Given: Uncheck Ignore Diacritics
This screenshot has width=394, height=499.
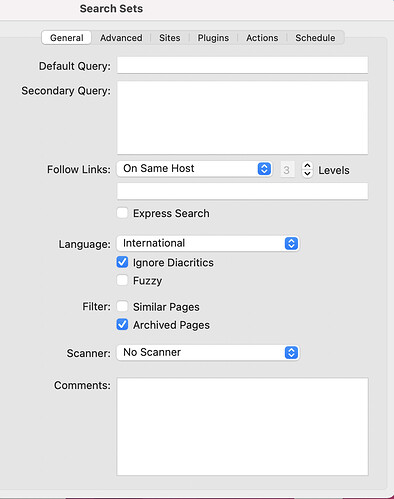Looking at the screenshot, I should tap(122, 262).
